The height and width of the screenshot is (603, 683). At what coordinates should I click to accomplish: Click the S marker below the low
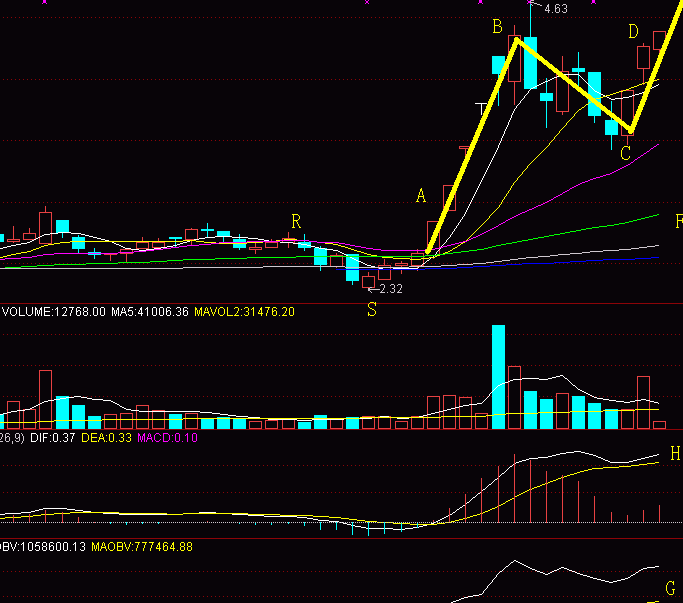(x=372, y=310)
